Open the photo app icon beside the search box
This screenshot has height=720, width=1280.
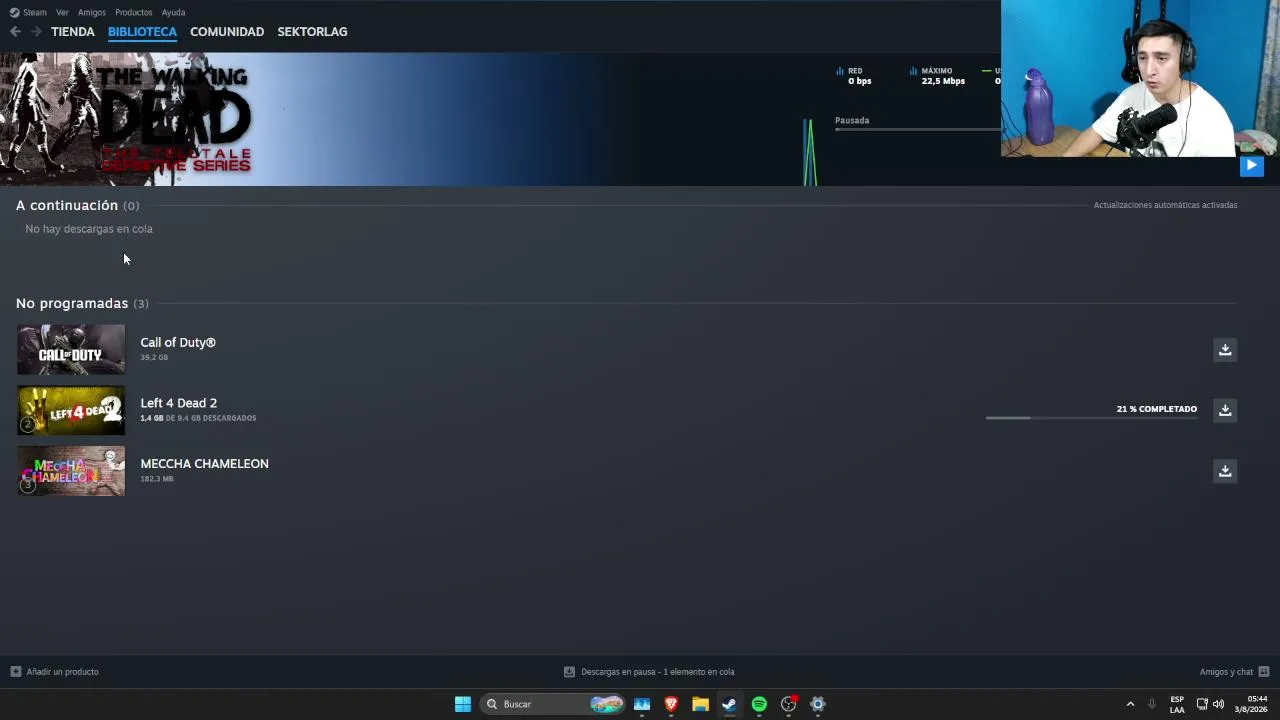642,704
